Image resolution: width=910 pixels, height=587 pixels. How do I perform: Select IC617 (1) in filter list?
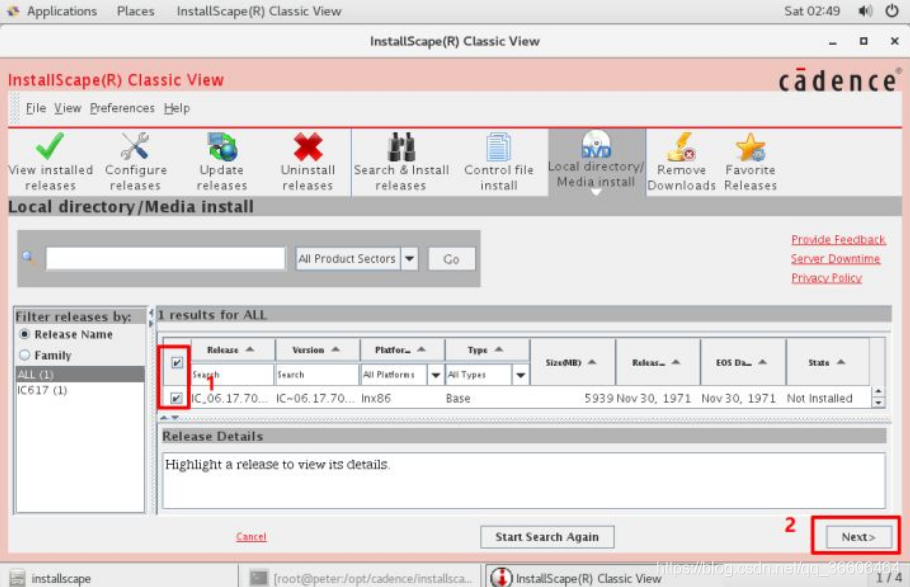click(x=42, y=390)
